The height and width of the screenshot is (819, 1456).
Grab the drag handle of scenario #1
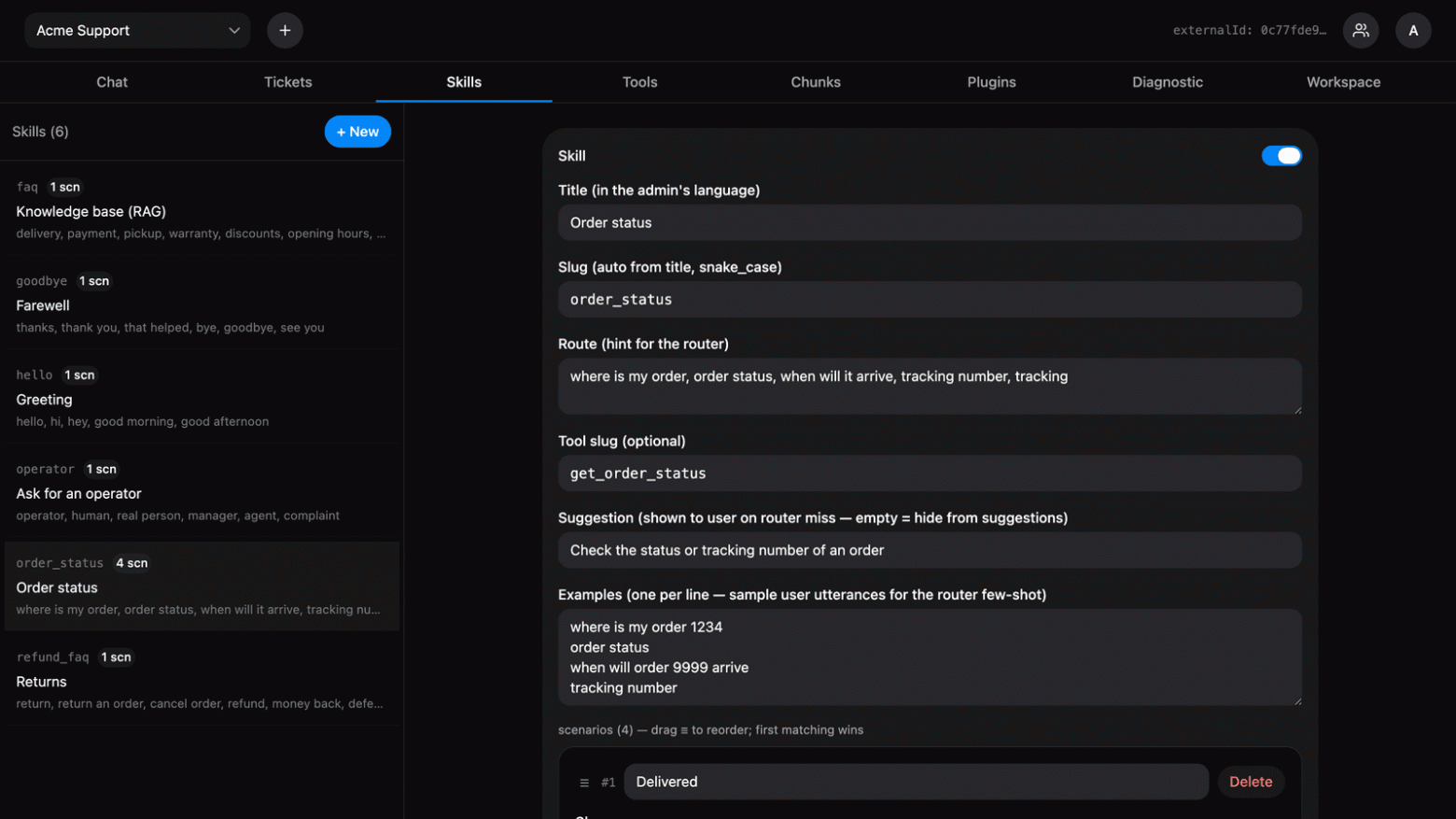point(584,783)
